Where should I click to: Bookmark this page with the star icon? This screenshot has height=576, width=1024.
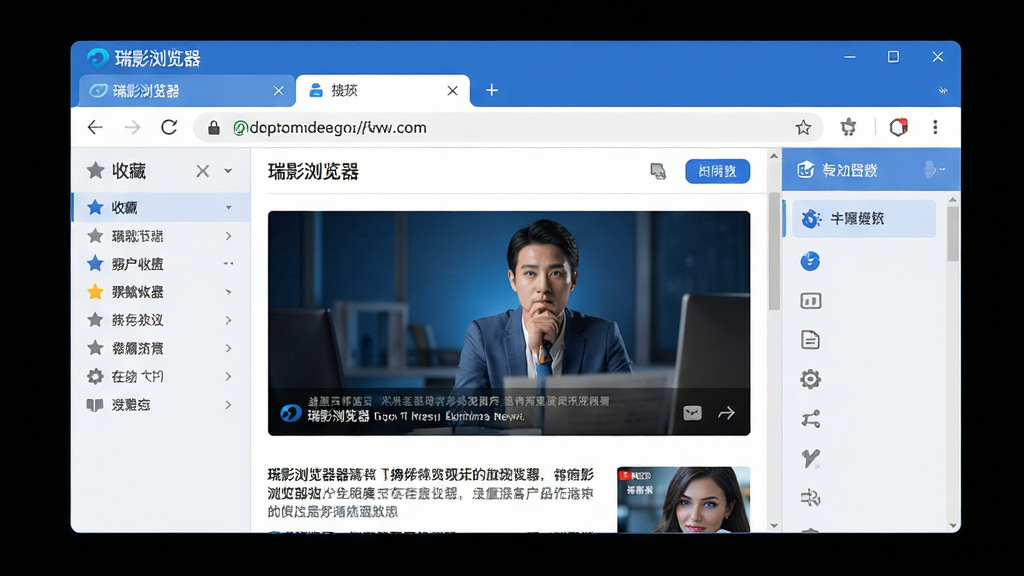click(x=803, y=127)
